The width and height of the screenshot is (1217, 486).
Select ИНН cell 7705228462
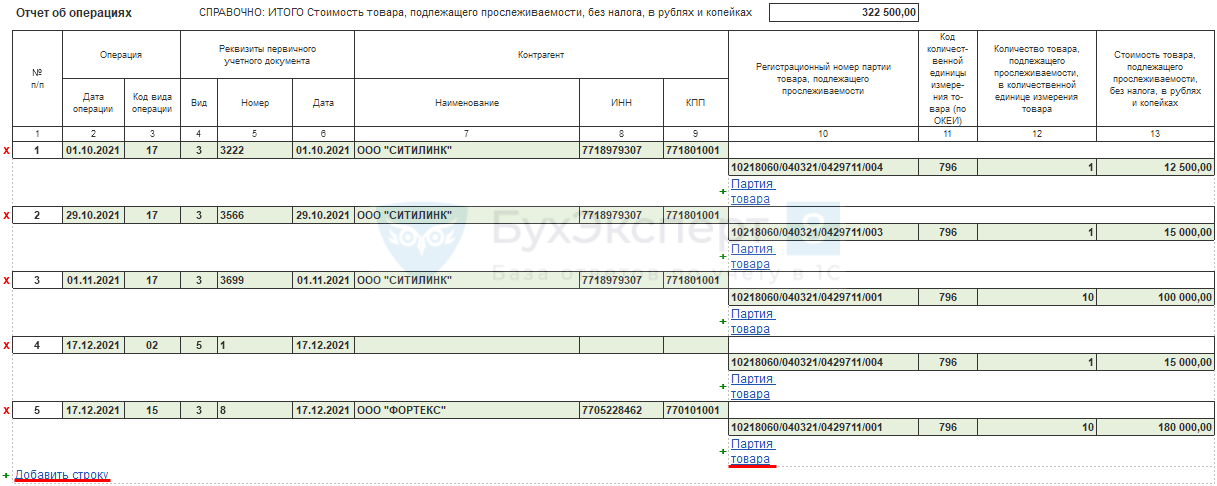[x=621, y=410]
